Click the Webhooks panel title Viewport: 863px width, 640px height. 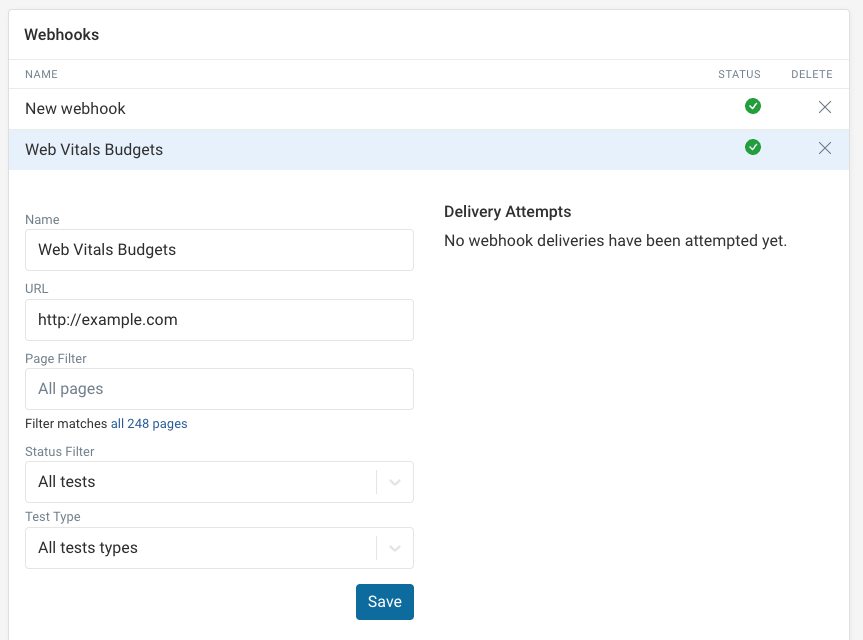63,34
